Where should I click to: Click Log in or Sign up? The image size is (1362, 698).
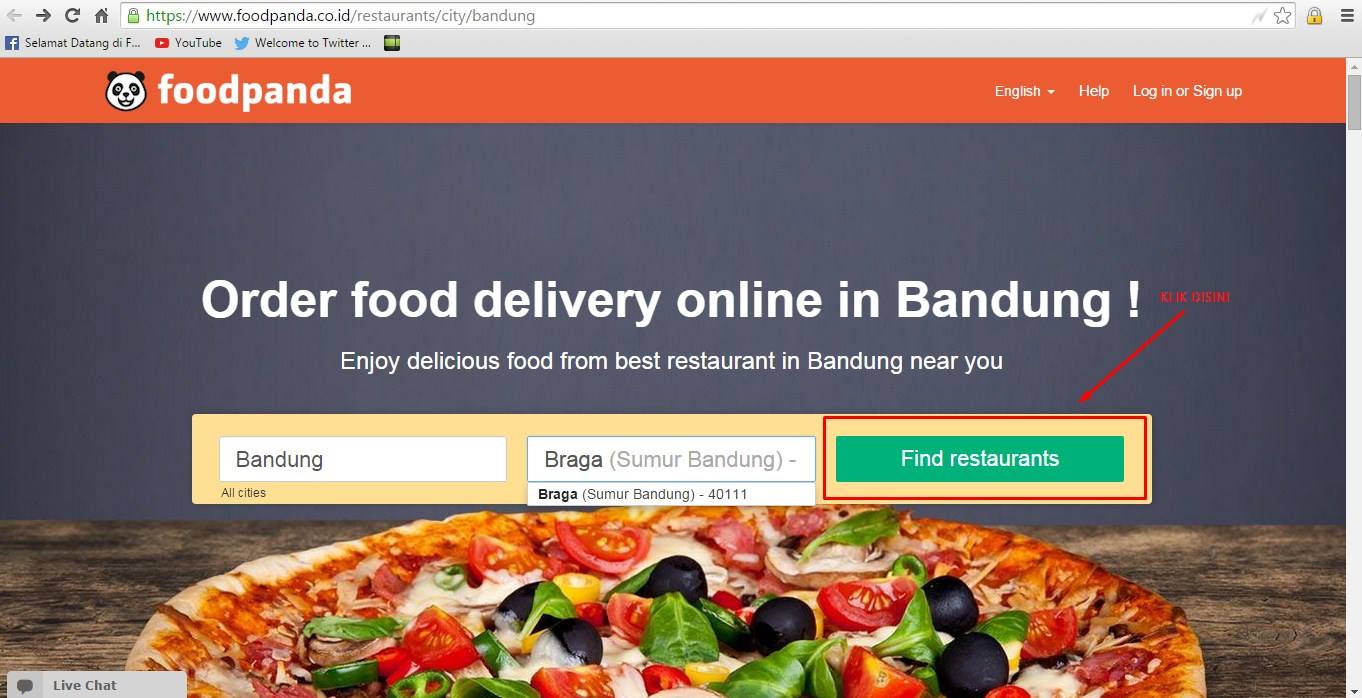1187,91
